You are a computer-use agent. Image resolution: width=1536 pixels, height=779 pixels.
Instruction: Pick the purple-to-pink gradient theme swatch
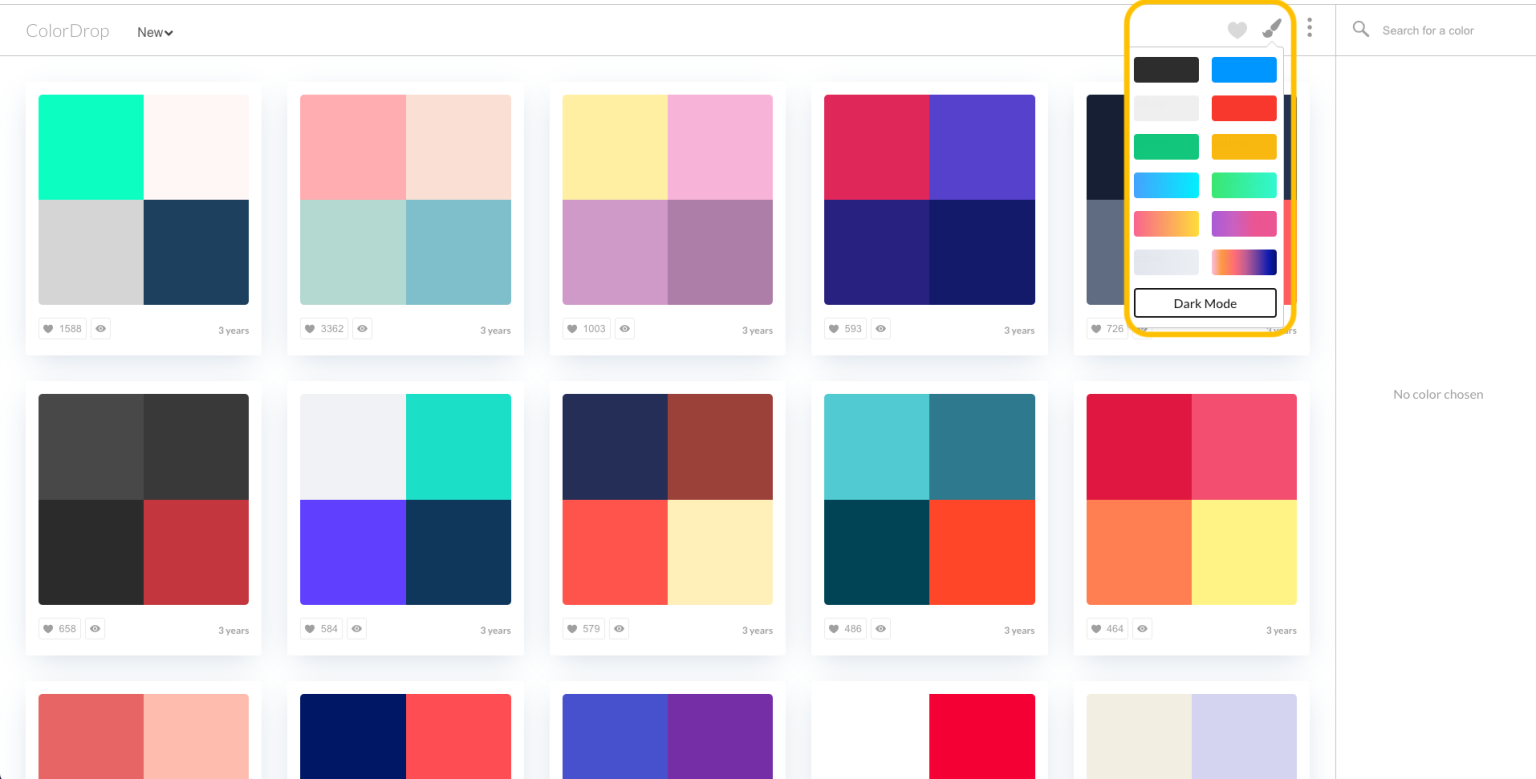(x=1244, y=224)
